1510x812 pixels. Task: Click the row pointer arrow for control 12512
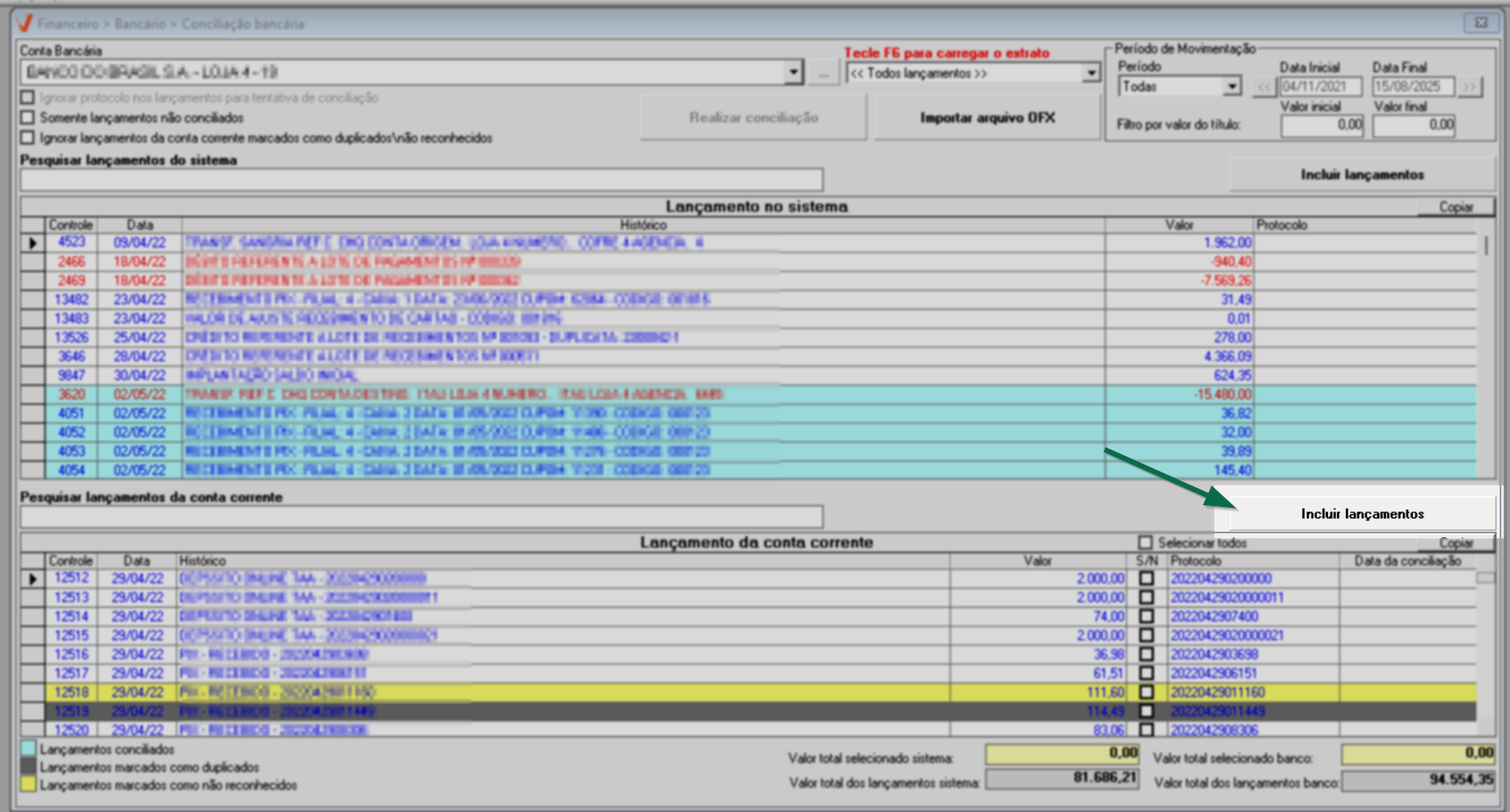[x=33, y=579]
